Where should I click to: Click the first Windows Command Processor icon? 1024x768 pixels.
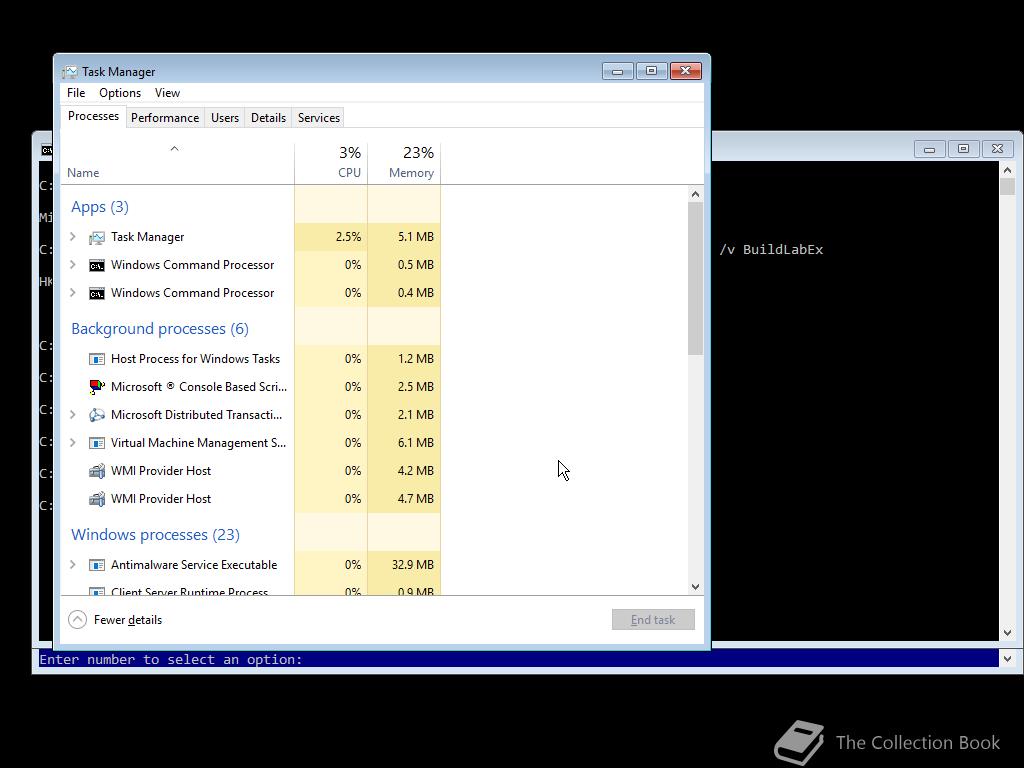(x=97, y=265)
